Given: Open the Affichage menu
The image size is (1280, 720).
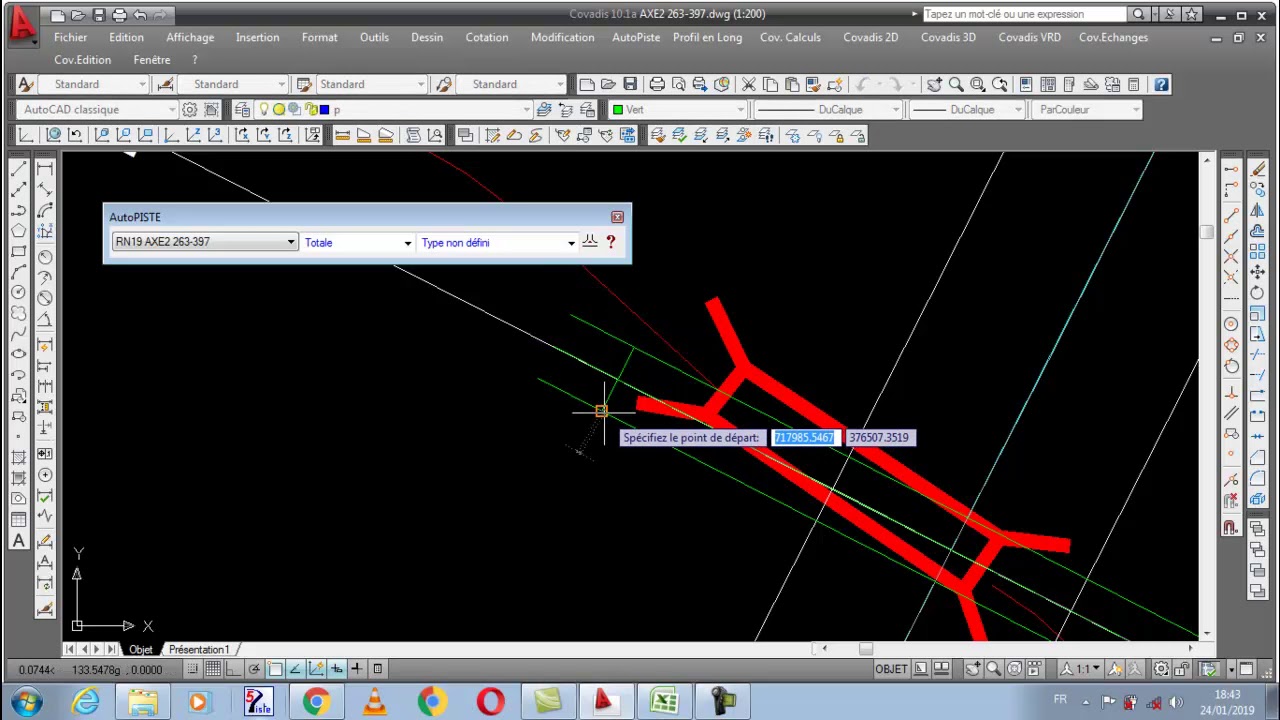Looking at the screenshot, I should (x=190, y=37).
